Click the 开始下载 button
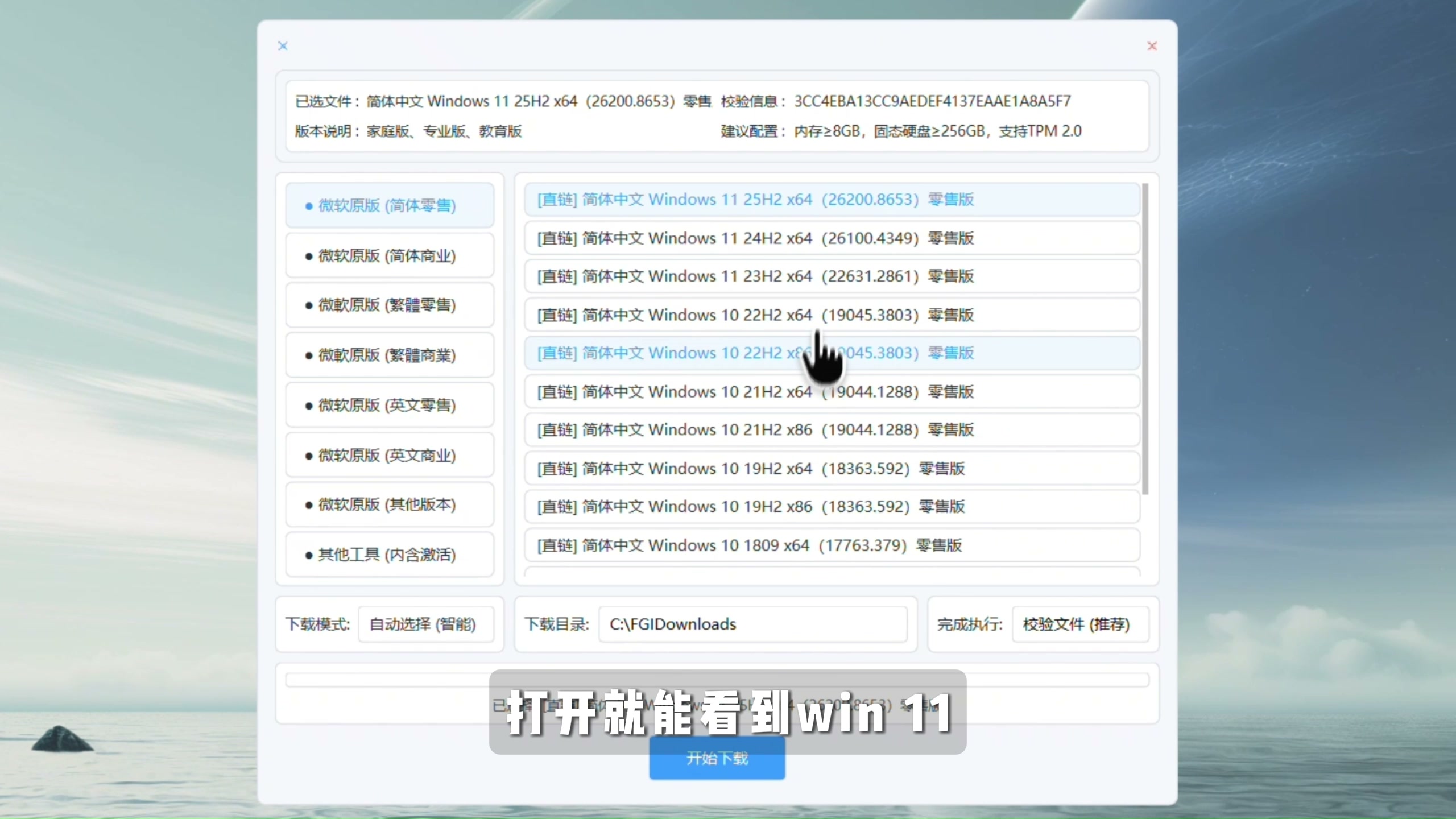1456x819 pixels. 717,758
